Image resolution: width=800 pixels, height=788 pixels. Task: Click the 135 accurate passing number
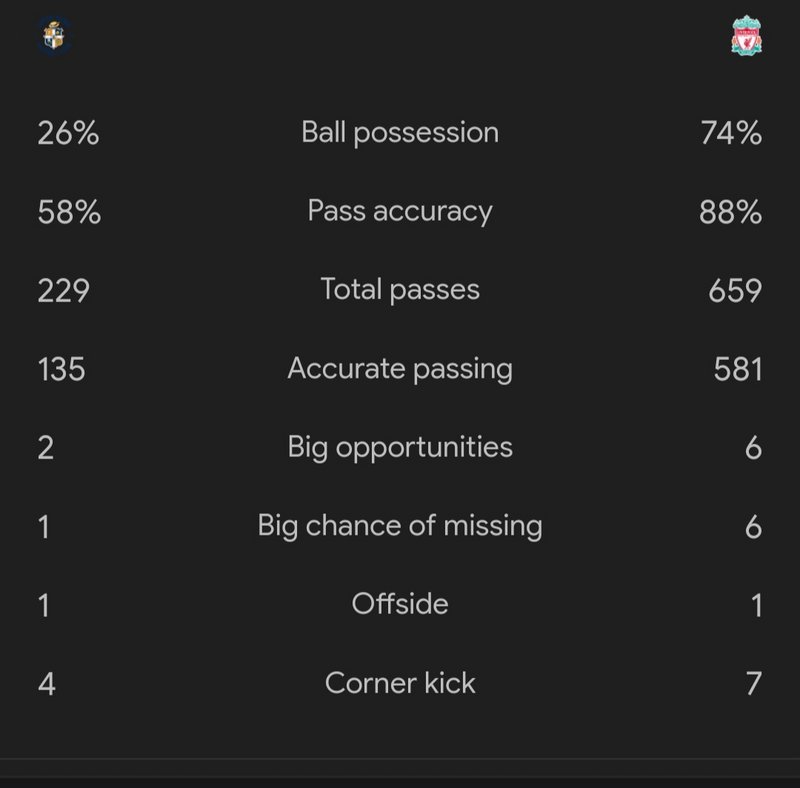(x=62, y=370)
